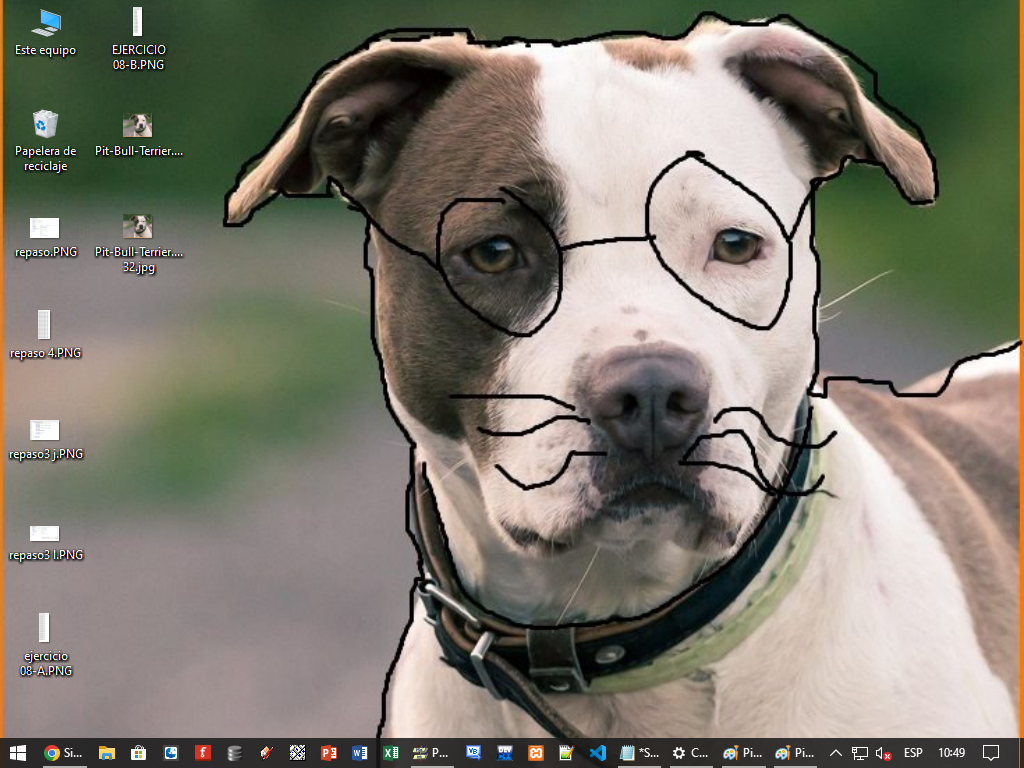
Task: Launch Word from the taskbar
Action: click(x=360, y=753)
